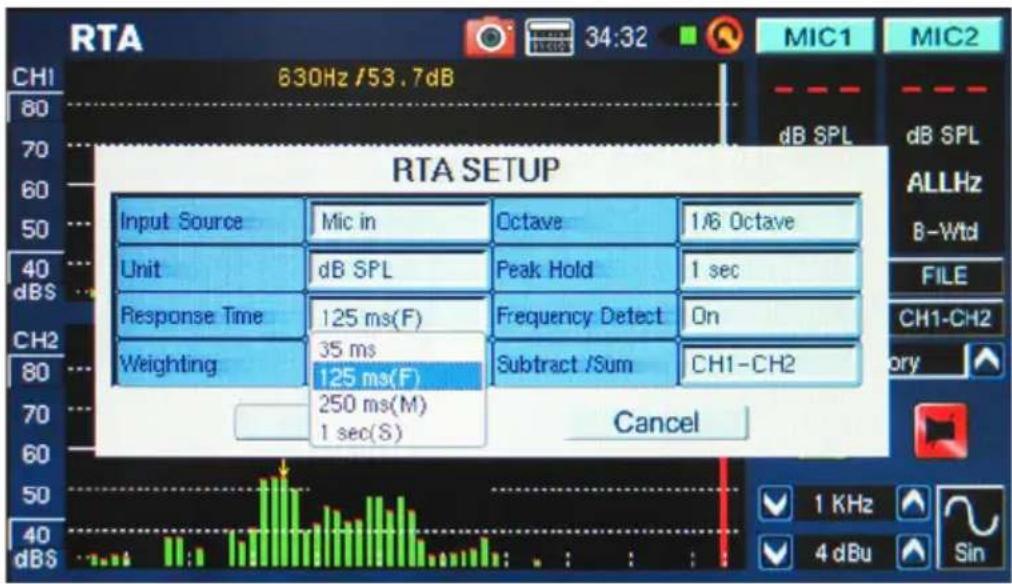Expand the memory up-arrow button
This screenshot has width=1012, height=584.
click(987, 361)
